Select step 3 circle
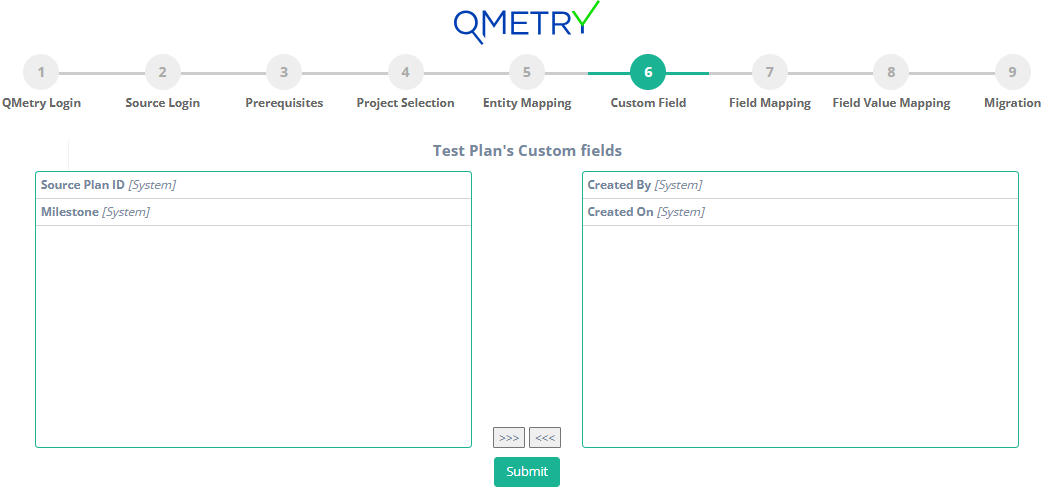 coord(284,73)
